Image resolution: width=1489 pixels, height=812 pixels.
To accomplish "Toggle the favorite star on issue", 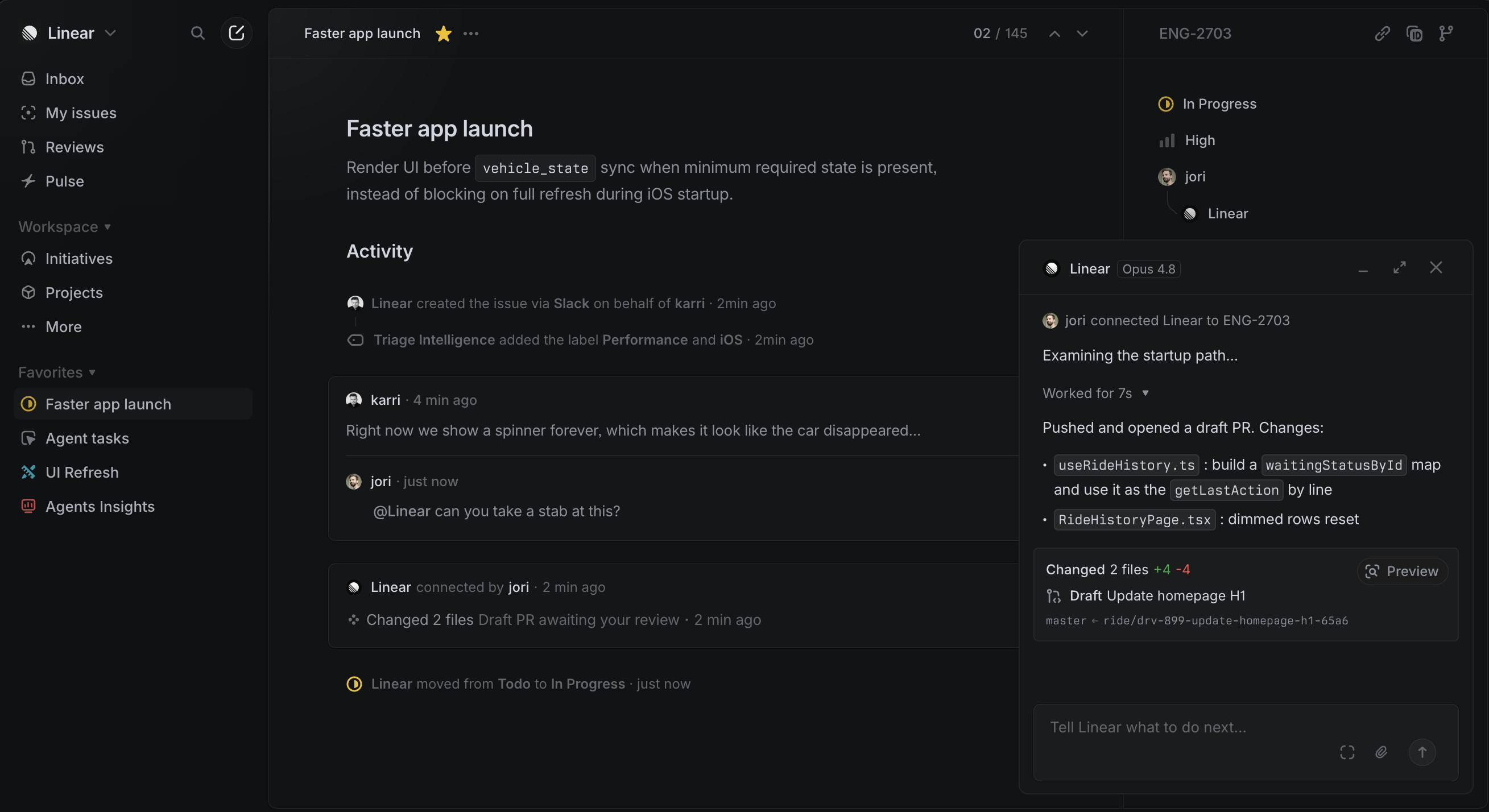I will tap(444, 34).
